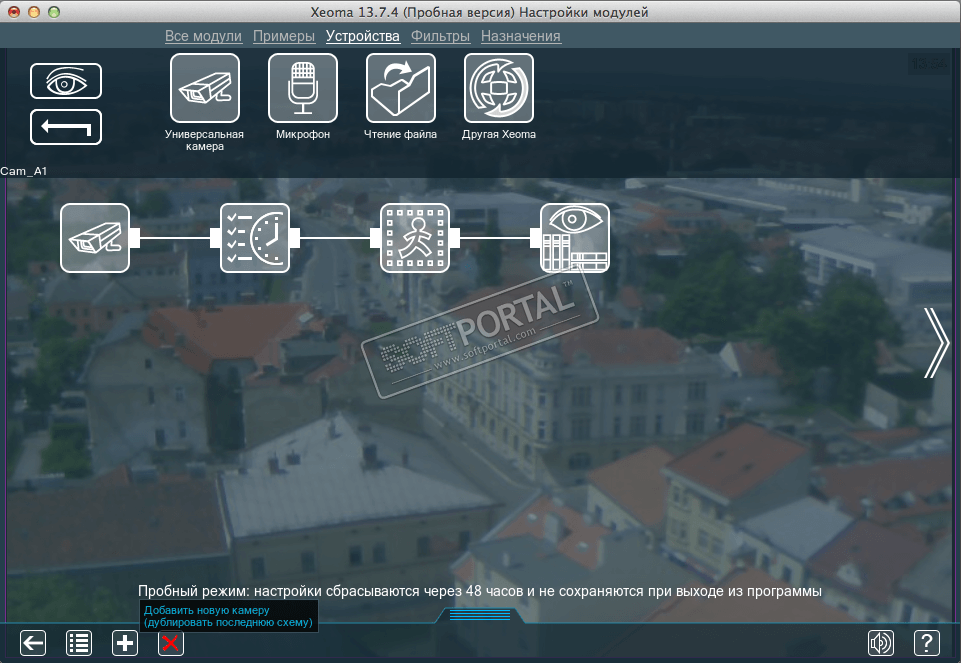Viewport: 961px width, 663px height.
Task: Click the Микрофон label
Action: pos(303,134)
